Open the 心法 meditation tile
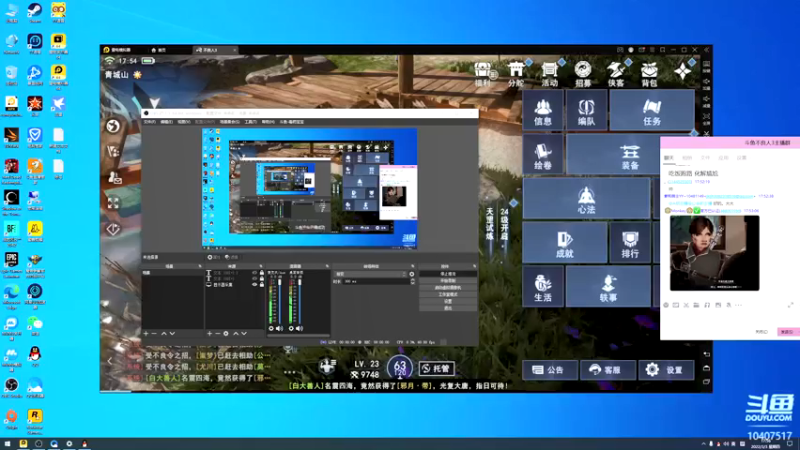This screenshot has width=800, height=450. (x=586, y=198)
